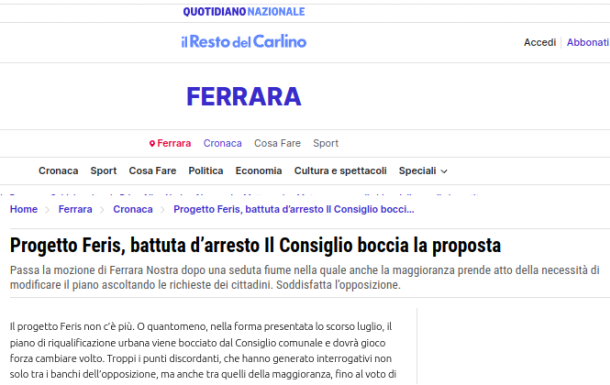Click the Quotidiano Nazionale logo
Image resolution: width=610 pixels, height=385 pixels.
click(x=244, y=12)
